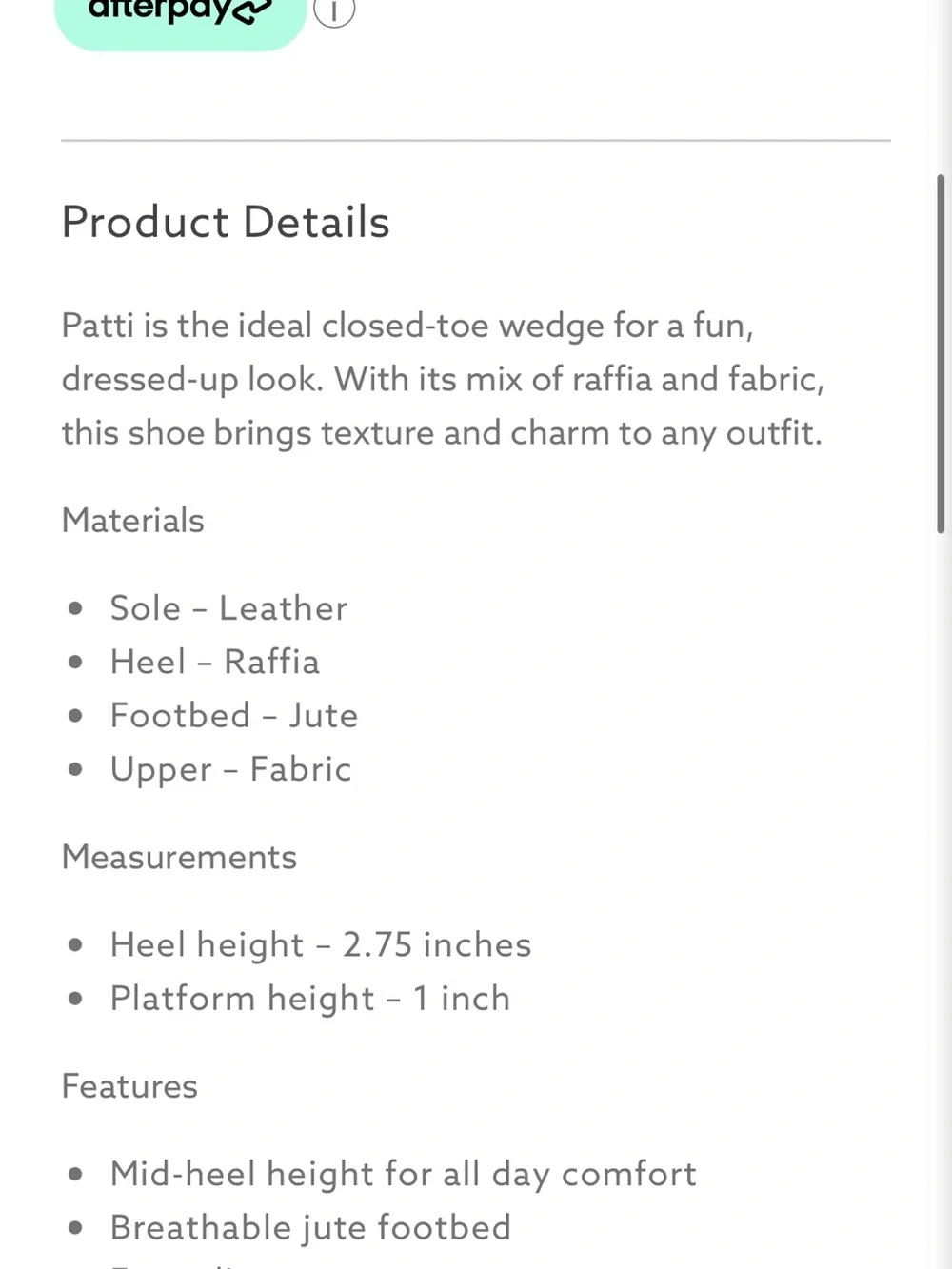Viewport: 952px width, 1269px height.
Task: Tap the Afterpay badge
Action: click(x=181, y=19)
